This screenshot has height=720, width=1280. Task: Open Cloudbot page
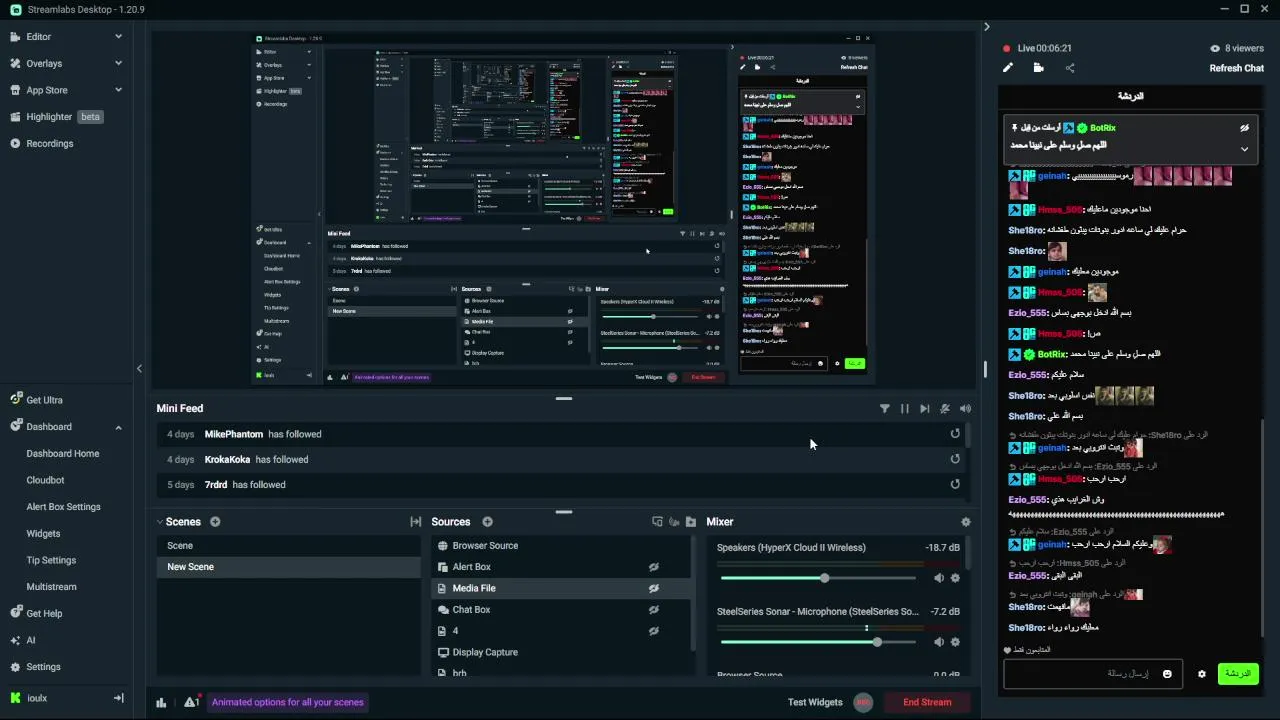tap(45, 480)
